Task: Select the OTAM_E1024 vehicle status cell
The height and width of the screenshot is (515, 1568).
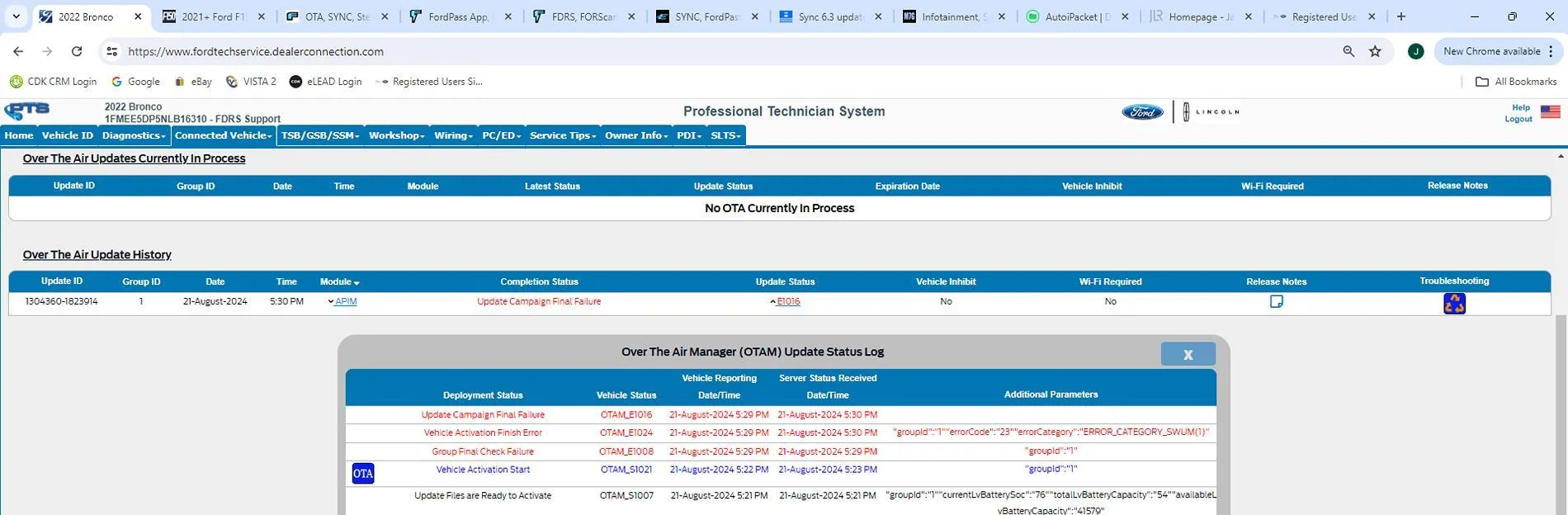Action: [626, 432]
